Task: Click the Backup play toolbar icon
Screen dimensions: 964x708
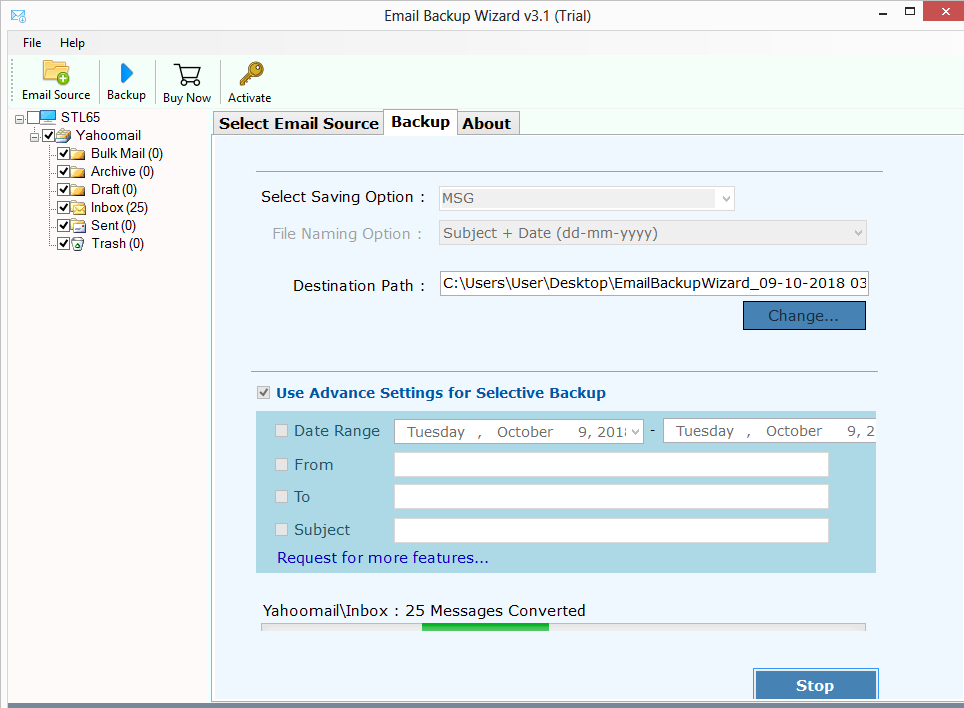Action: [x=127, y=73]
